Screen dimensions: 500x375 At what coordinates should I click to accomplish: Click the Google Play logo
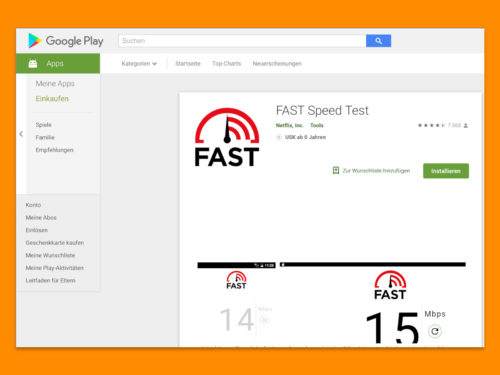pos(66,41)
